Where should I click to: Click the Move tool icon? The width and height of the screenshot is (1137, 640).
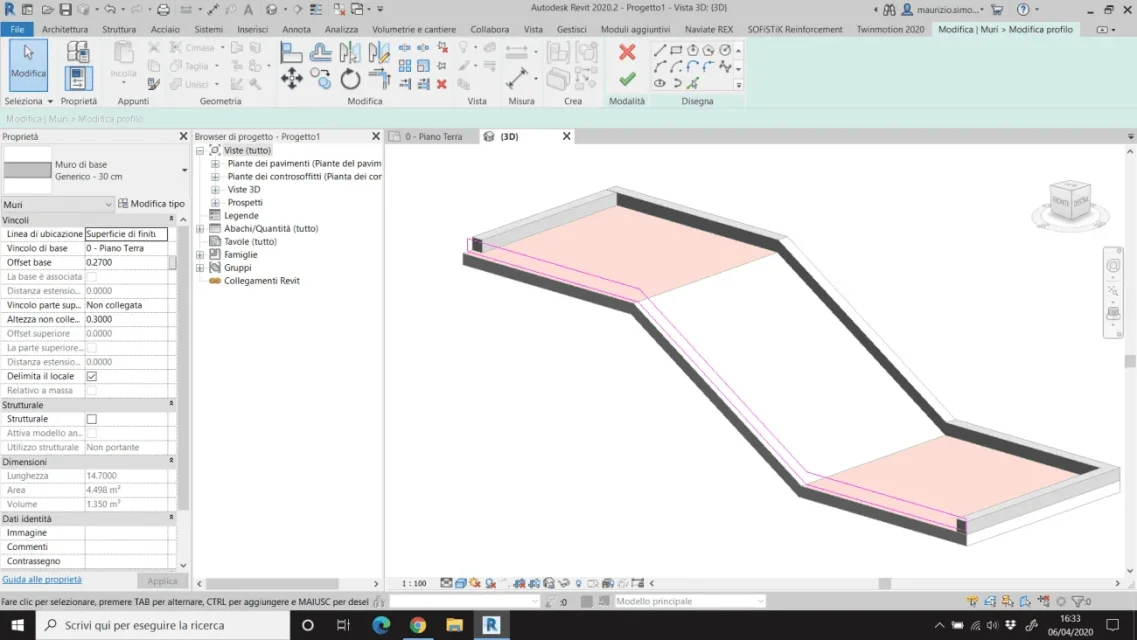click(292, 78)
